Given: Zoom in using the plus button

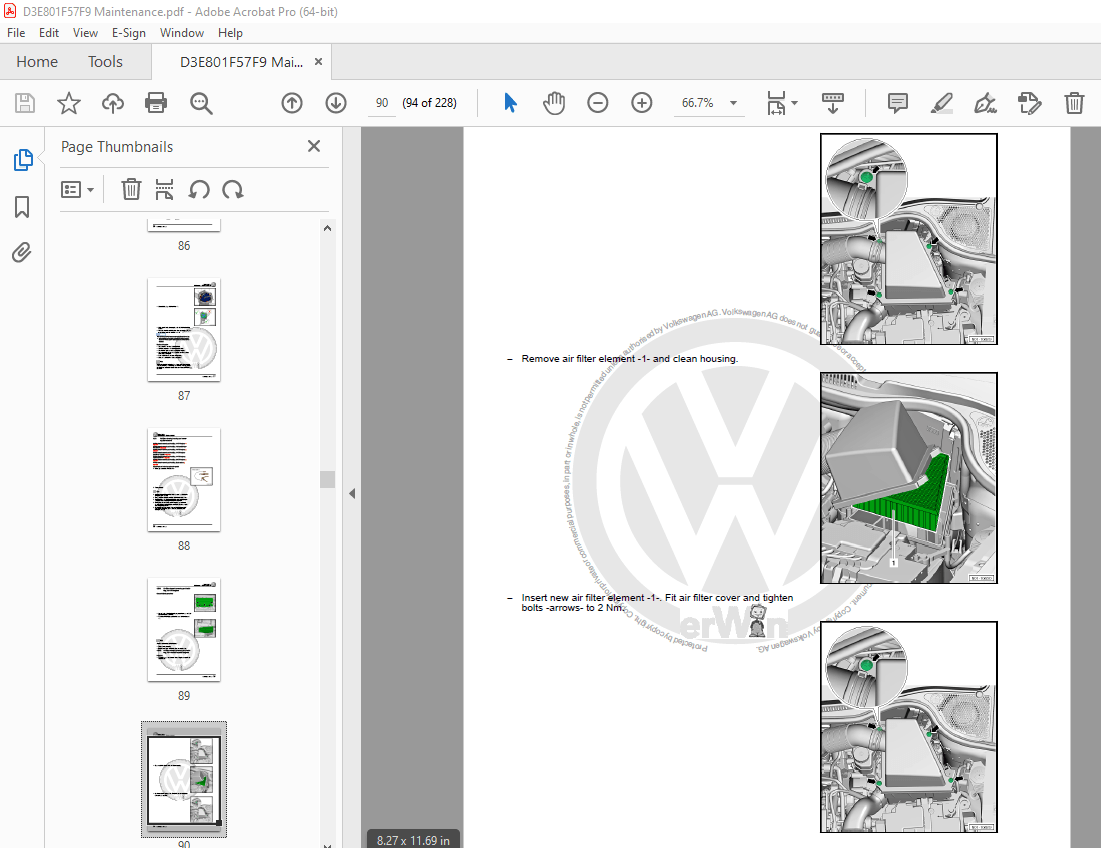Looking at the screenshot, I should point(641,103).
